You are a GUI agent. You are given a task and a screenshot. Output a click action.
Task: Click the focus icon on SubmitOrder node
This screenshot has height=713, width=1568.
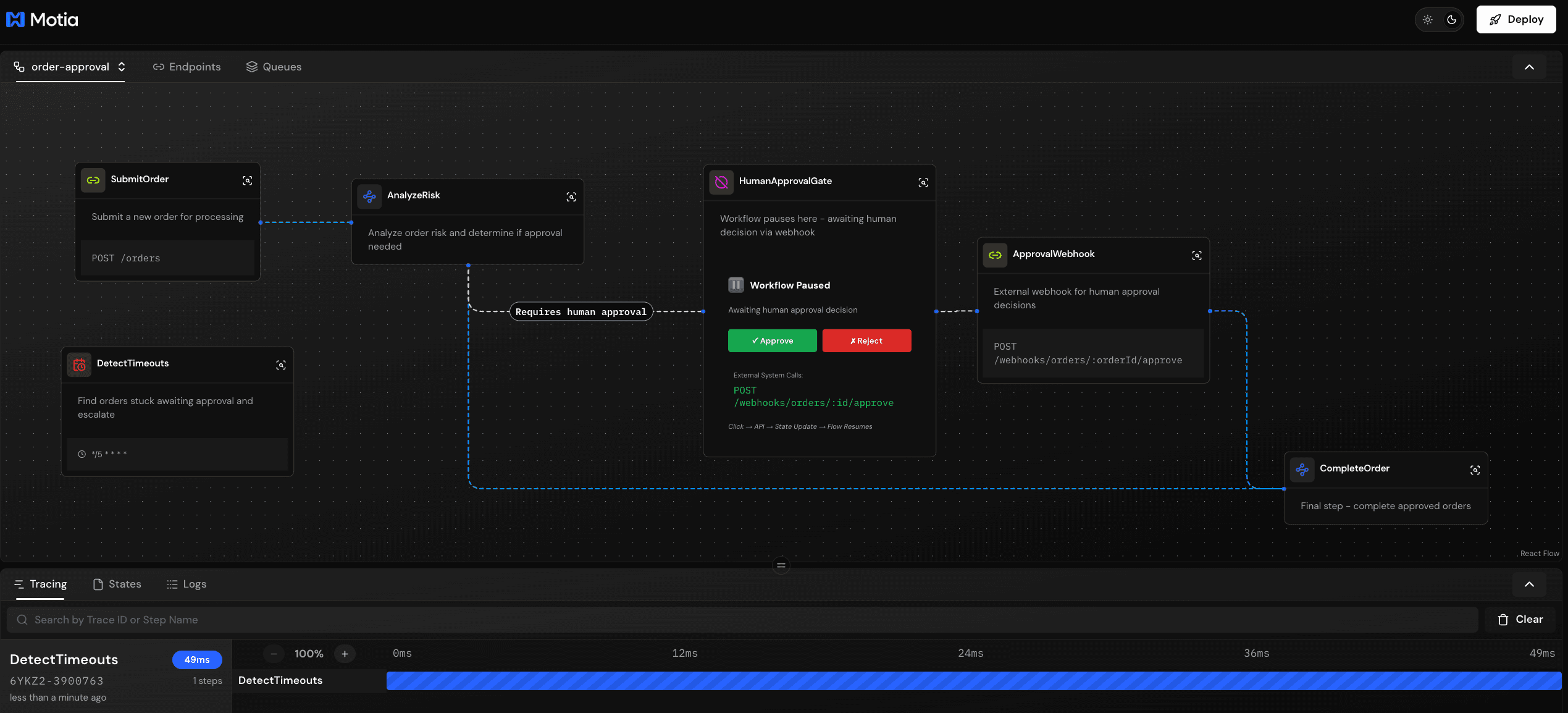[x=247, y=180]
